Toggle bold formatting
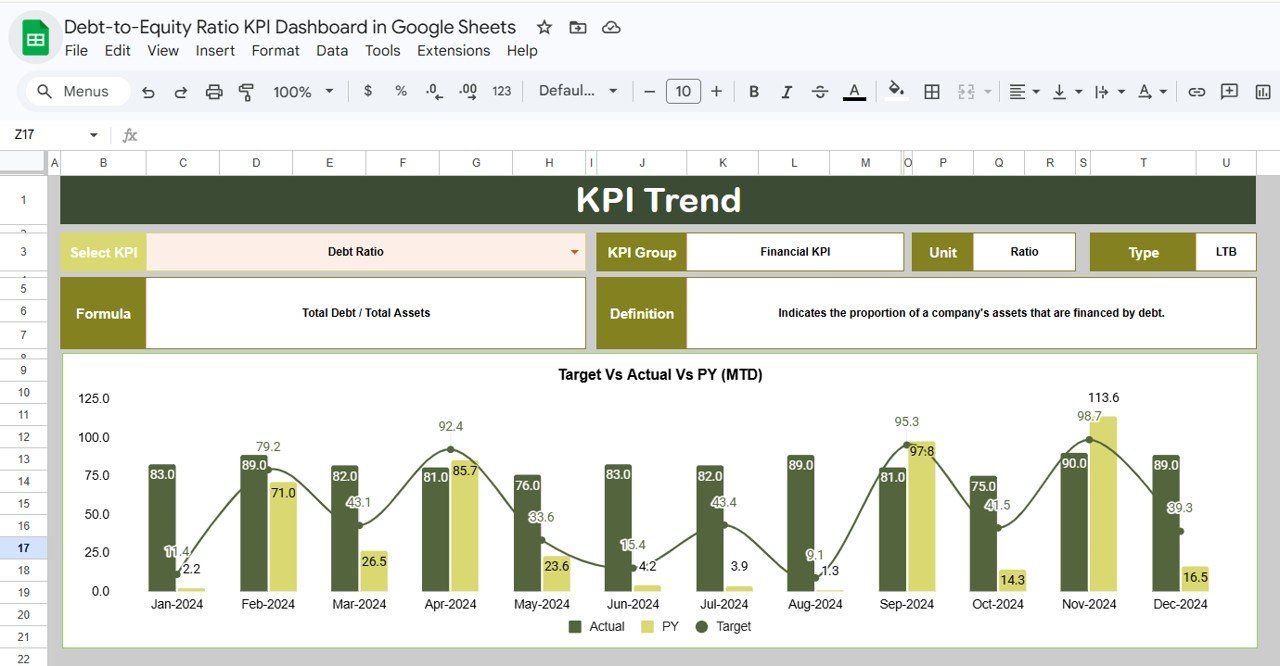The image size is (1280, 666). point(753,91)
